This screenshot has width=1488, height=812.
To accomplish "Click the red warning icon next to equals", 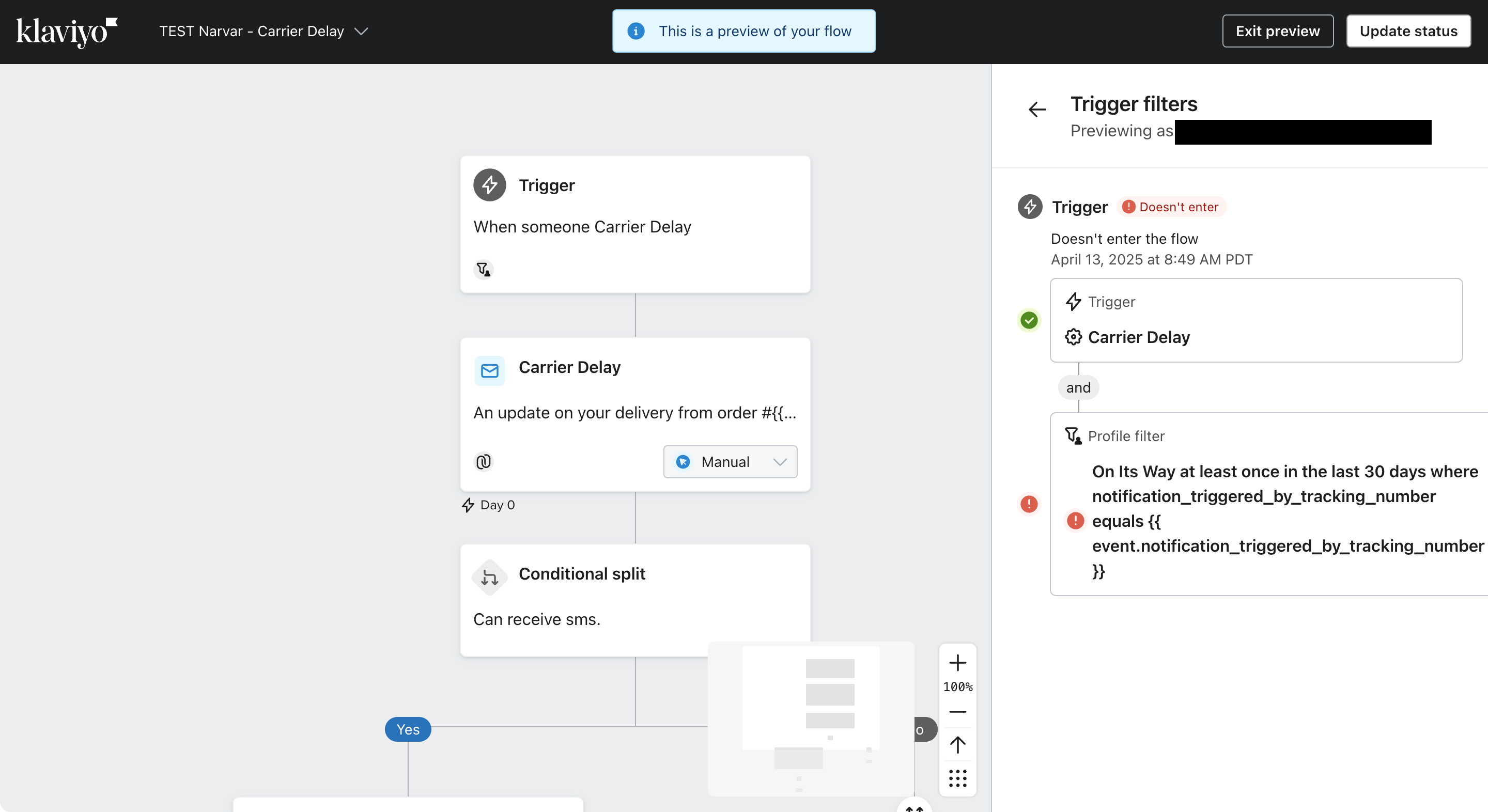I will pos(1075,521).
